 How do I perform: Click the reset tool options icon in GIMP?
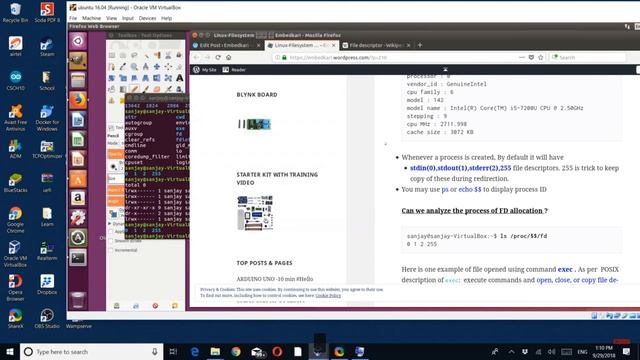tap(175, 306)
